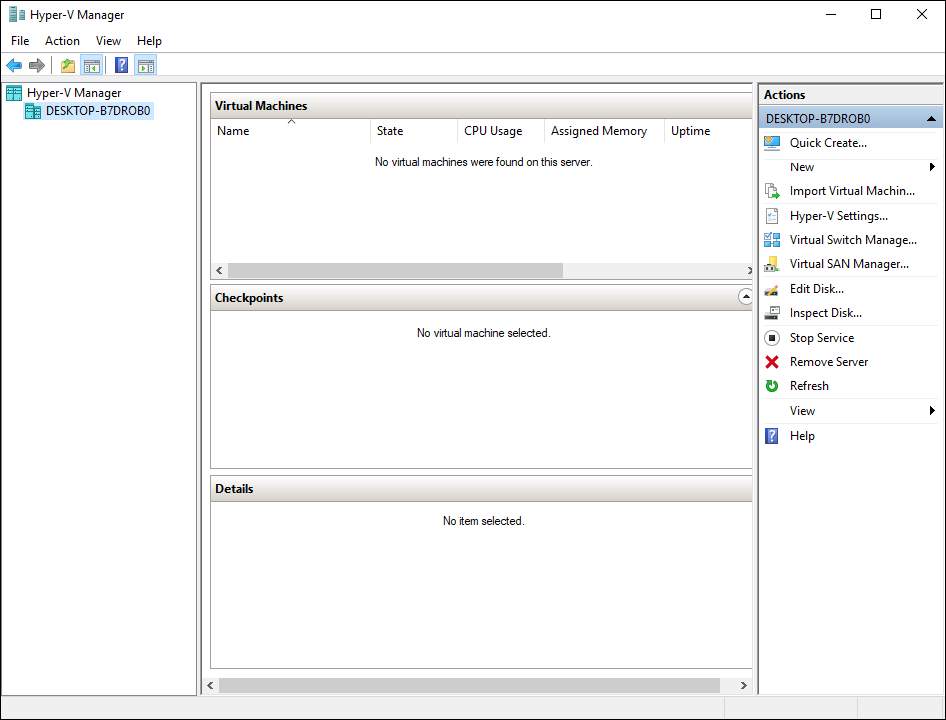Click the Quick Create monitor icon
The height and width of the screenshot is (720, 946).
click(772, 143)
